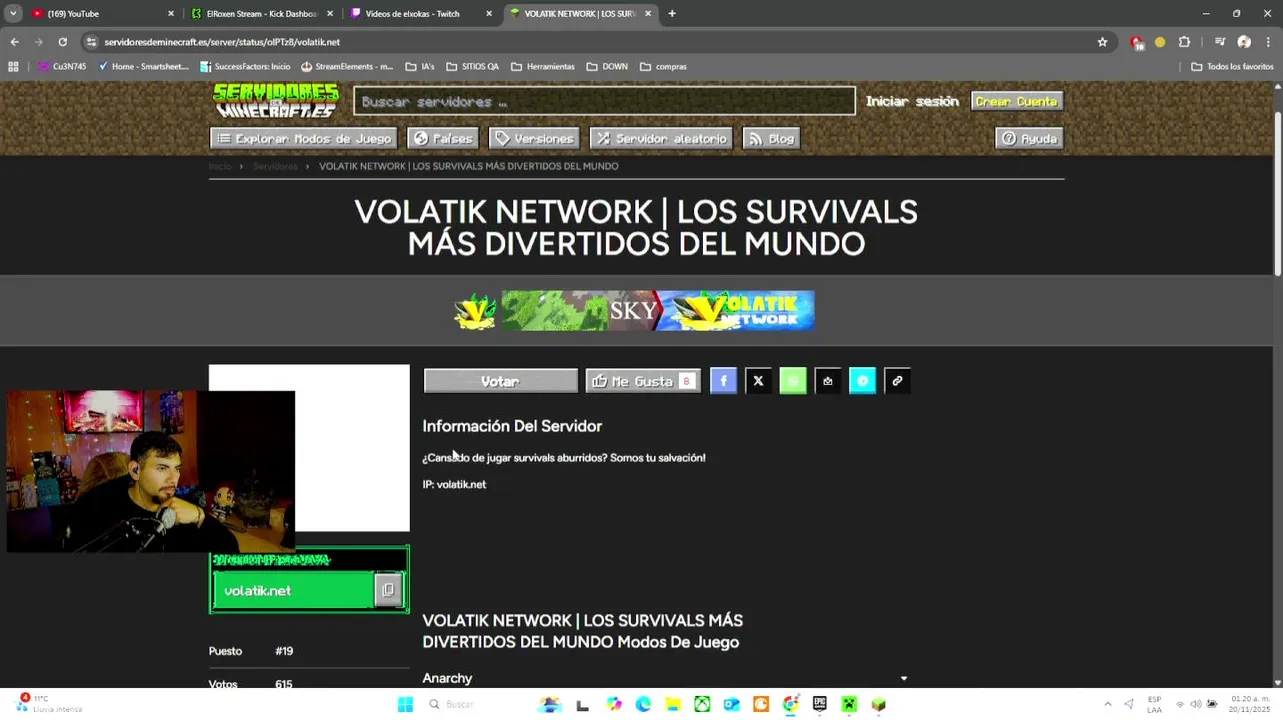Expand the Anarchy game mode section
Viewport: 1283px width, 720px height.
click(665, 678)
